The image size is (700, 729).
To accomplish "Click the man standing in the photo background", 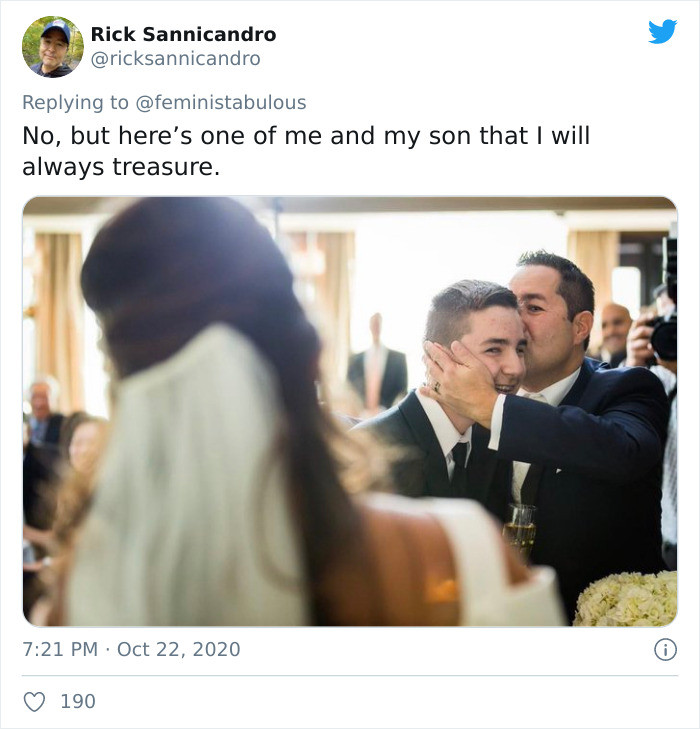I will tap(377, 365).
